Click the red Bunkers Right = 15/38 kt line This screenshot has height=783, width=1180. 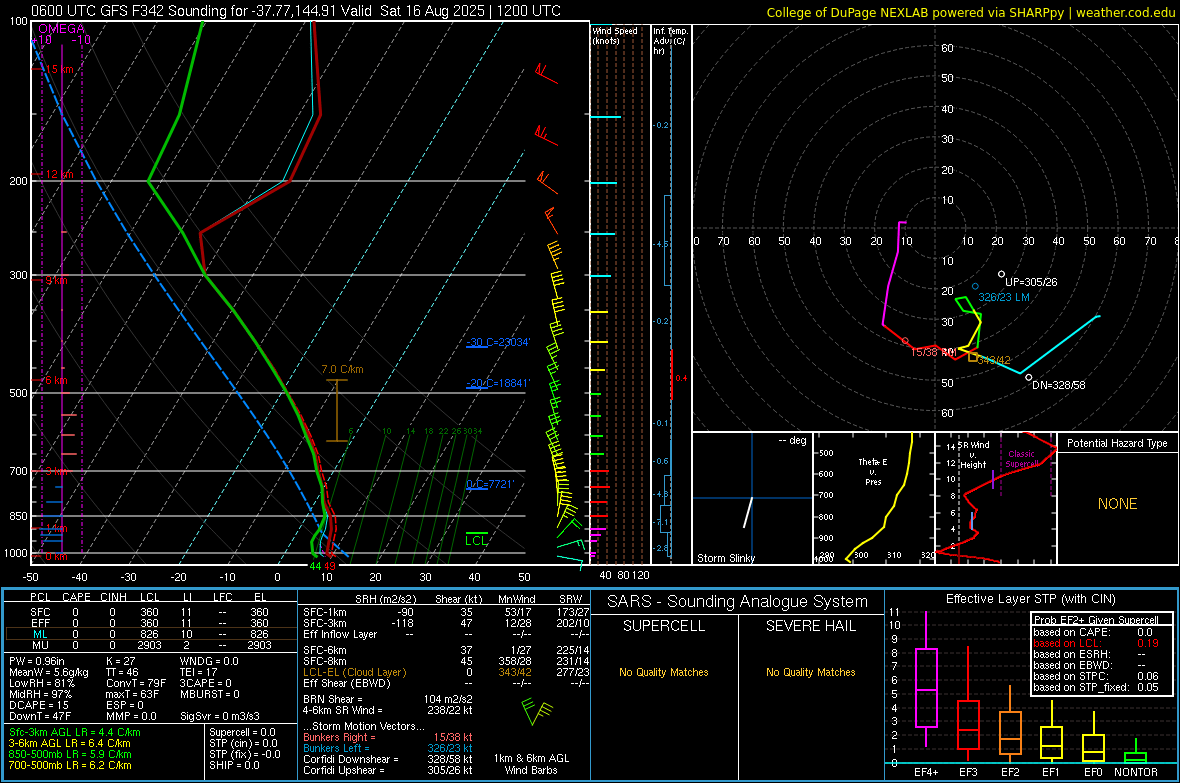click(388, 738)
